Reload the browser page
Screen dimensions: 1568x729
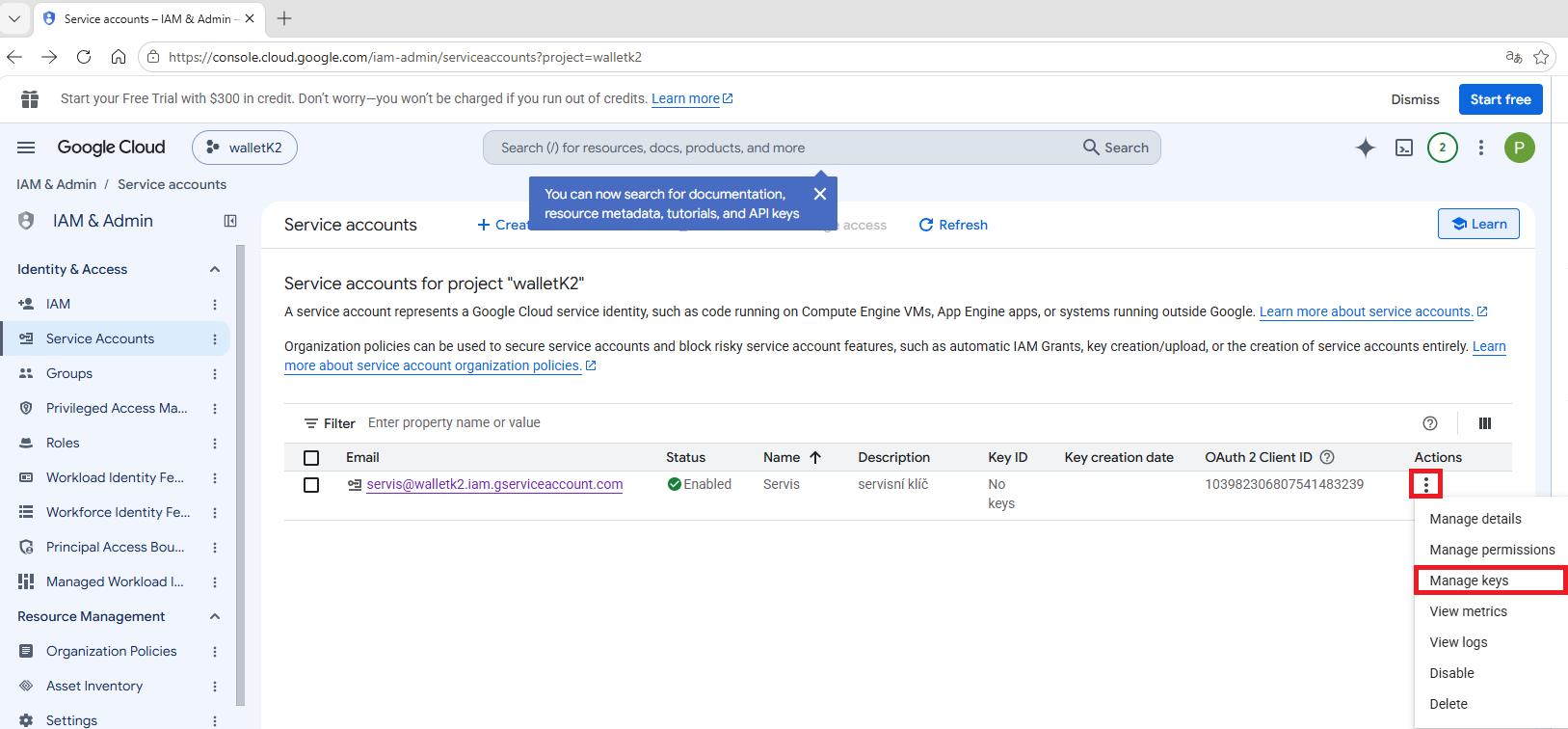click(x=84, y=57)
